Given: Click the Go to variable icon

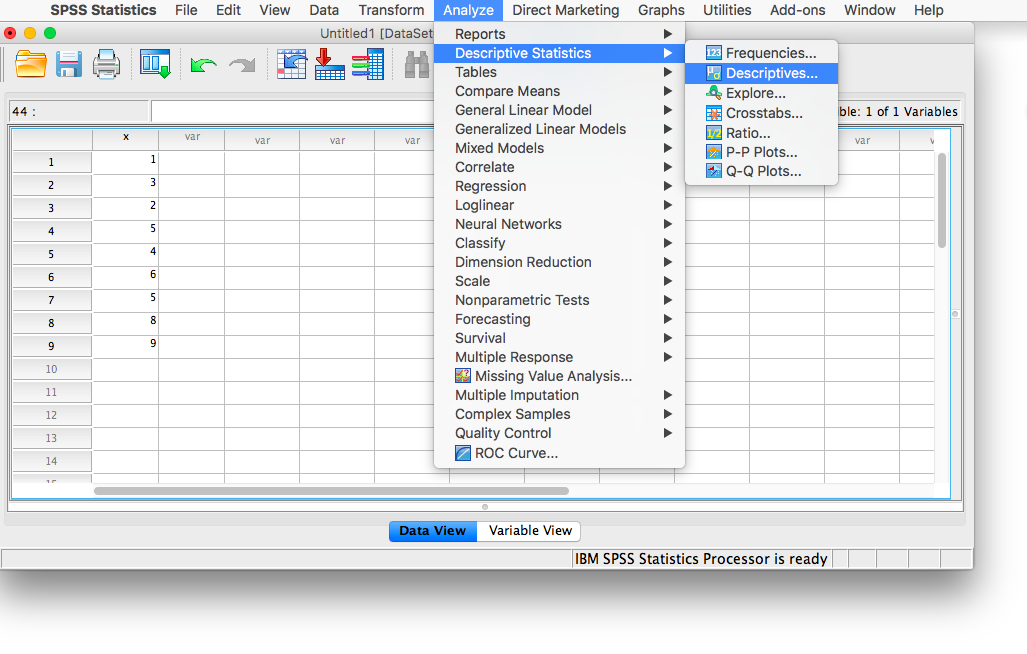Looking at the screenshot, I should 330,65.
